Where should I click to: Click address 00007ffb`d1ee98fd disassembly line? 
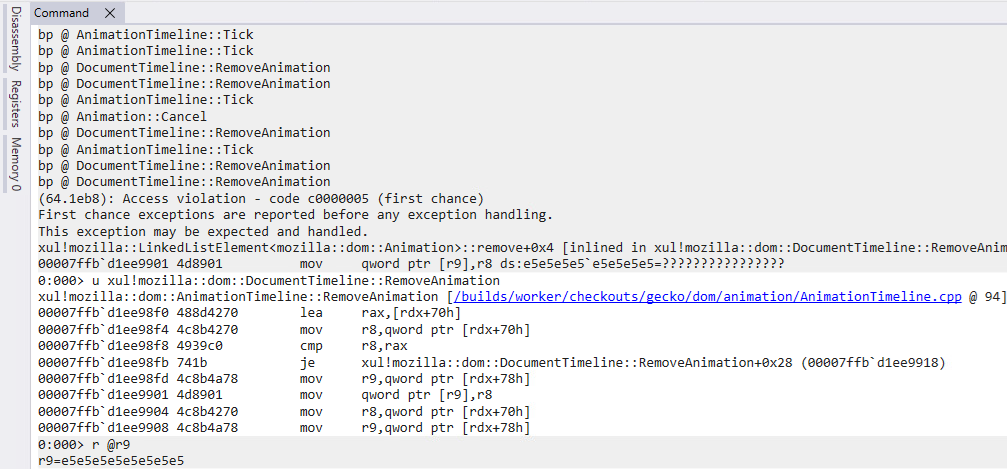tap(284, 378)
